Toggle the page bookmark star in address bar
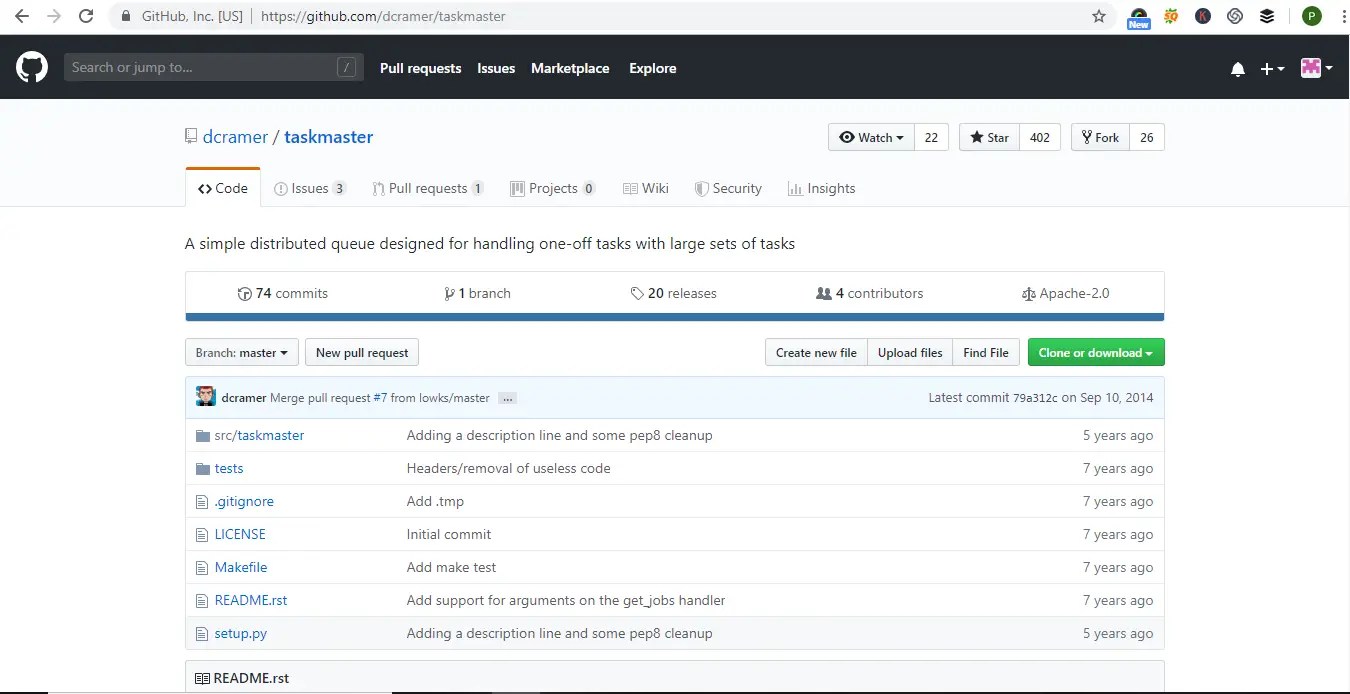The image size is (1350, 694). click(x=1098, y=16)
